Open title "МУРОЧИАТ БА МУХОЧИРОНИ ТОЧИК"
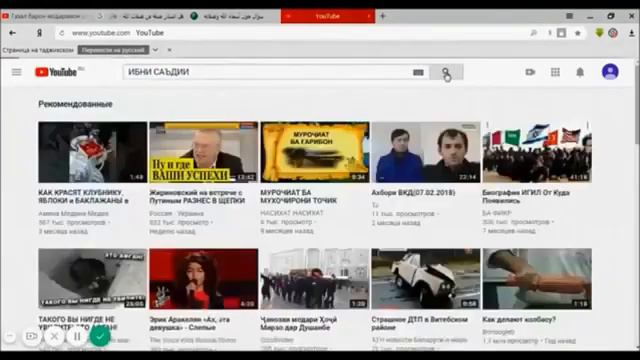 click(299, 197)
